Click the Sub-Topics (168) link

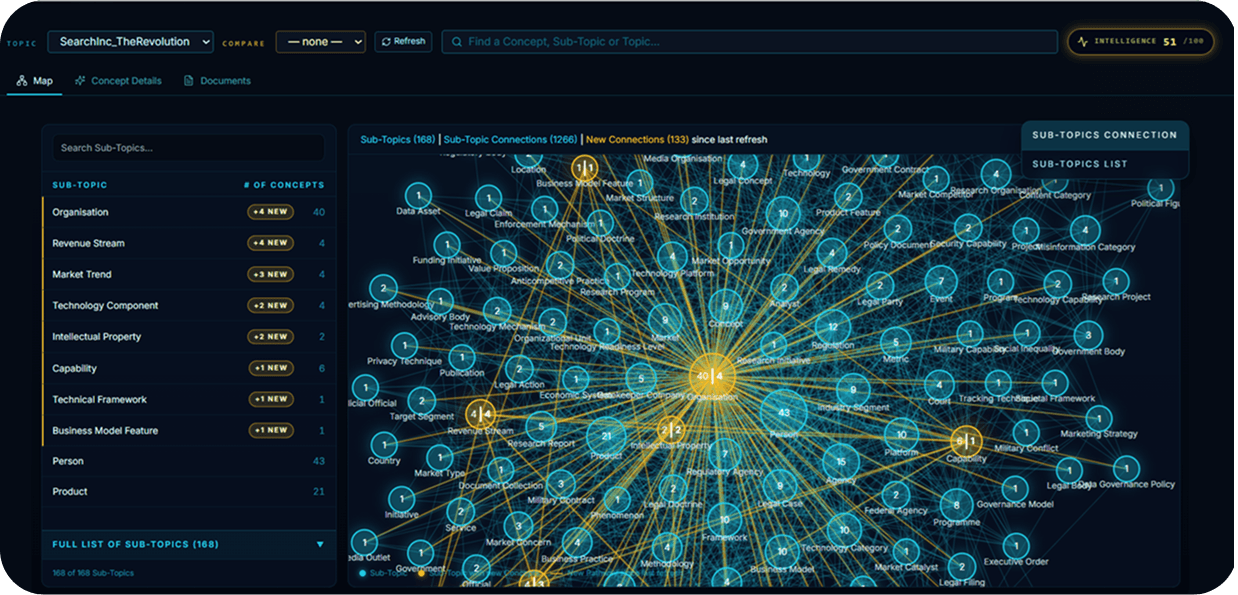398,140
